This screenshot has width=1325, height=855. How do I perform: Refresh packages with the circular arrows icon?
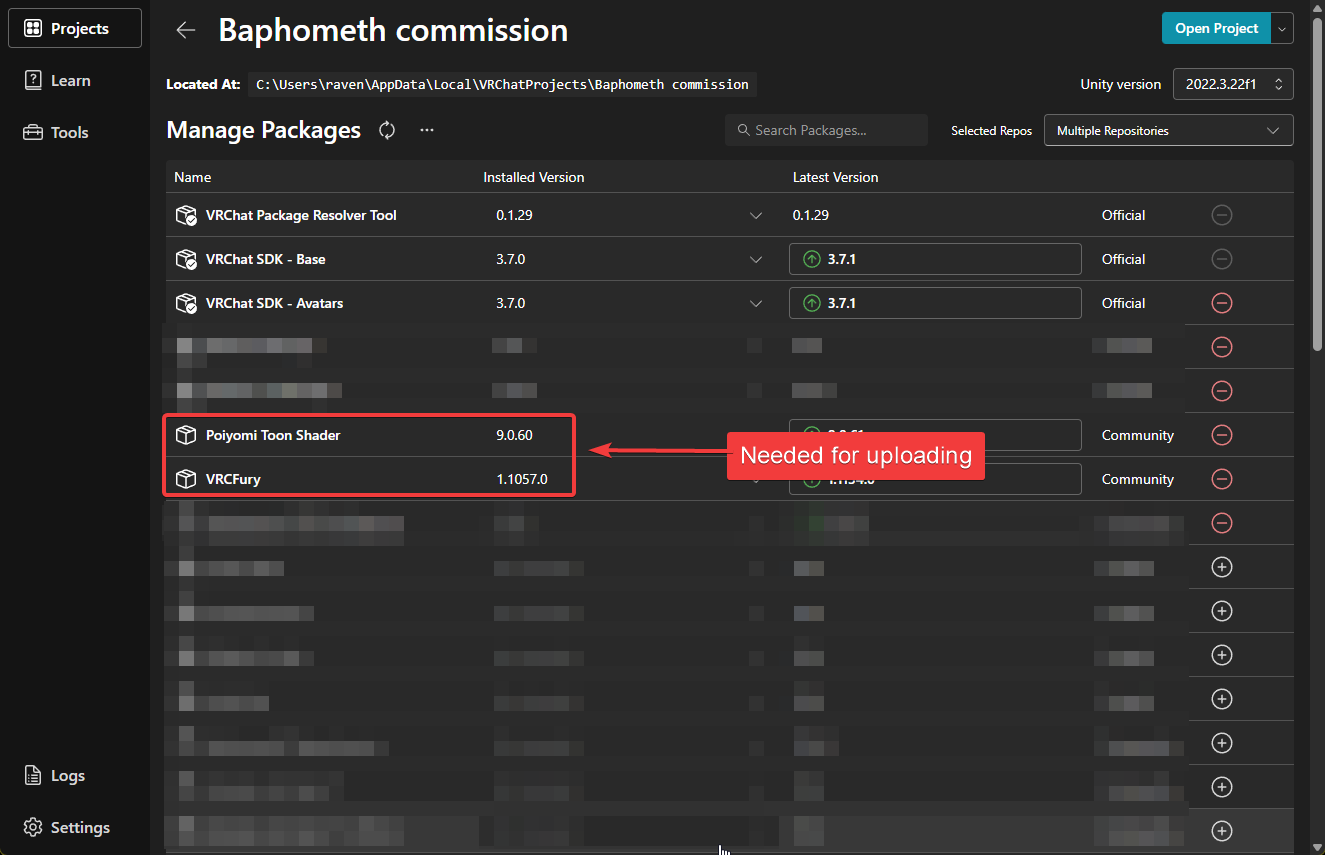click(x=387, y=130)
